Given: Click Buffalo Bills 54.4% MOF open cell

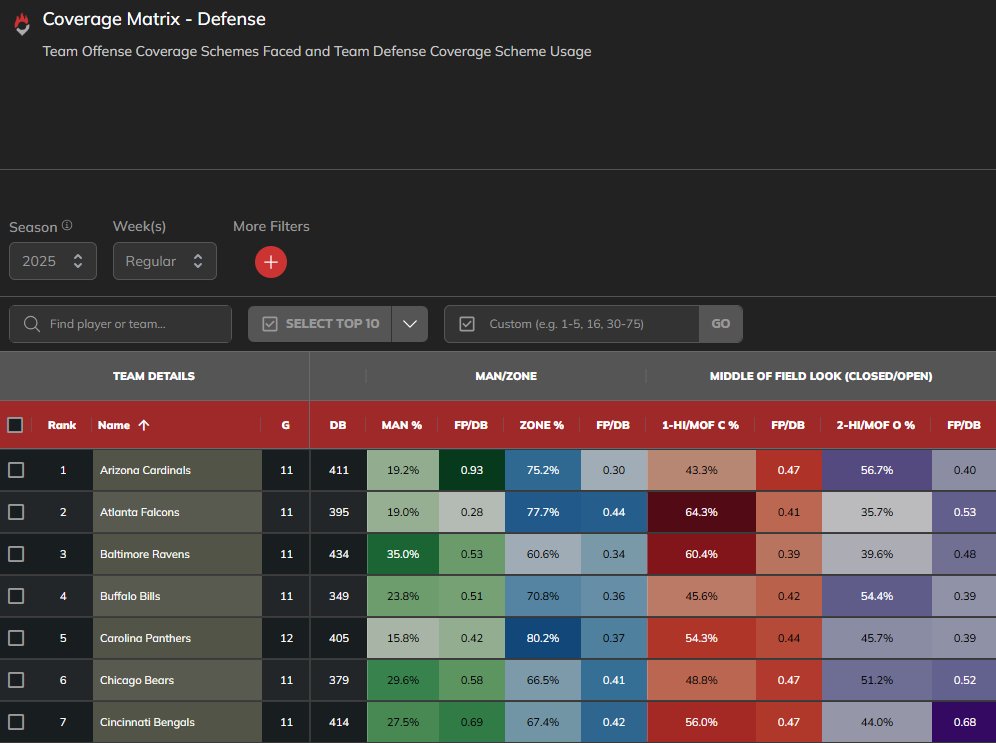Looking at the screenshot, I should point(877,596).
